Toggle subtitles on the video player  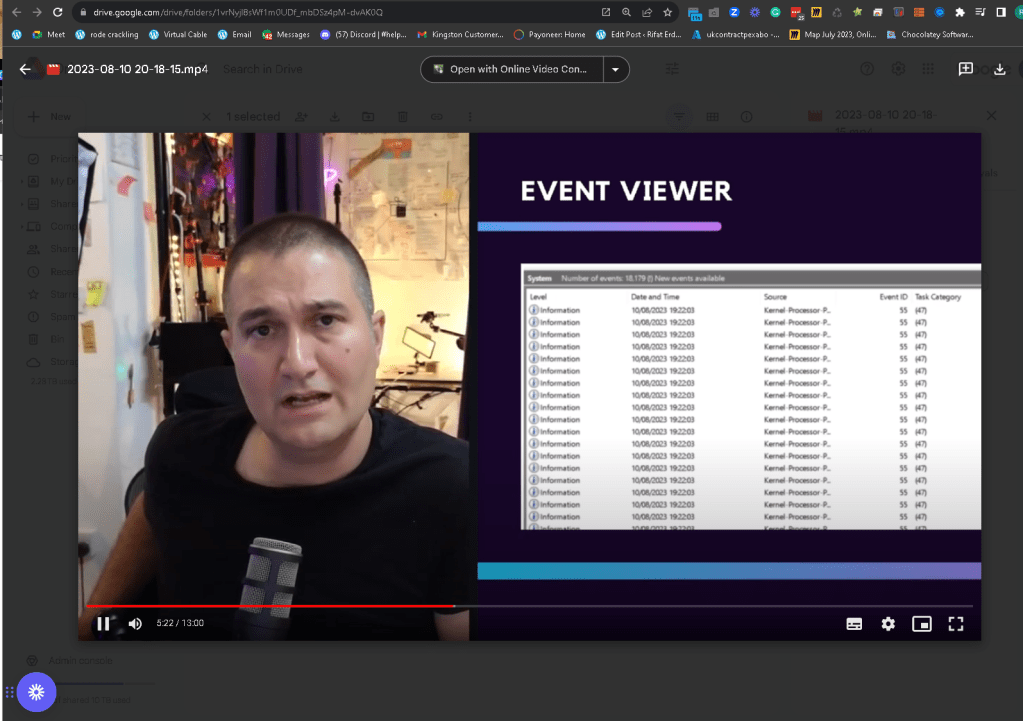point(854,624)
